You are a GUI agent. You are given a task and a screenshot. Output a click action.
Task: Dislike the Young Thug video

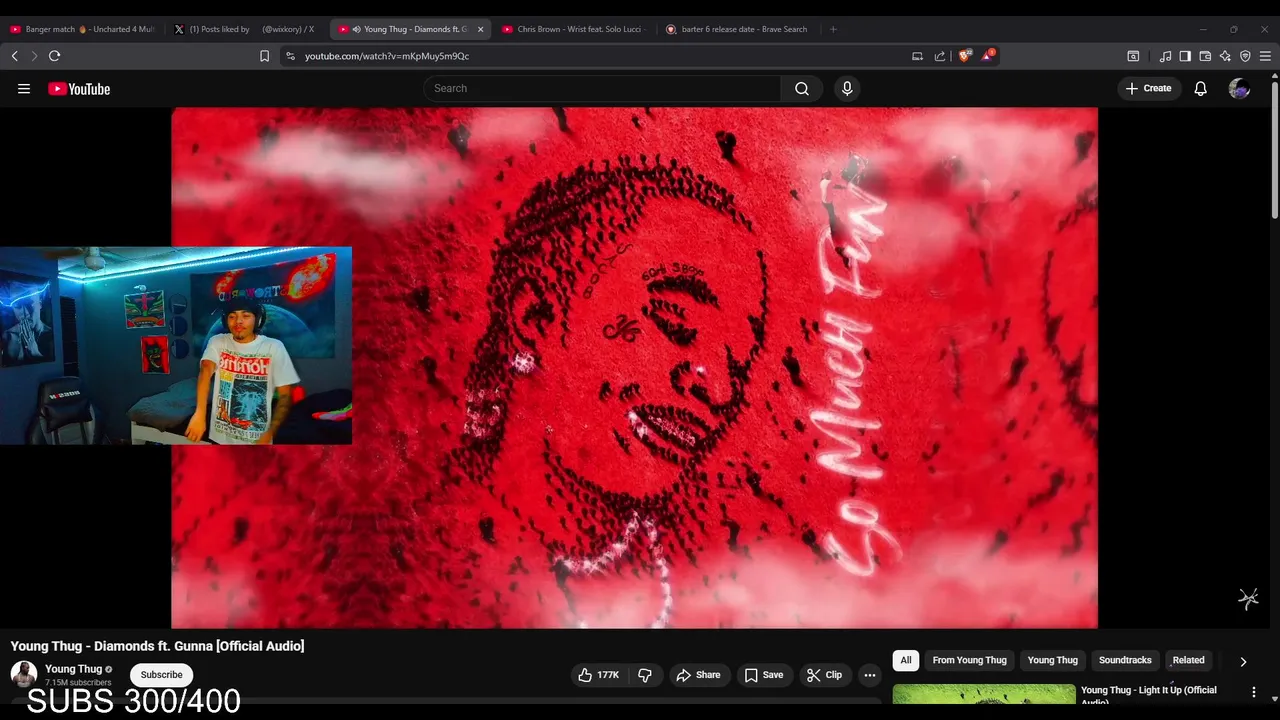click(x=645, y=675)
